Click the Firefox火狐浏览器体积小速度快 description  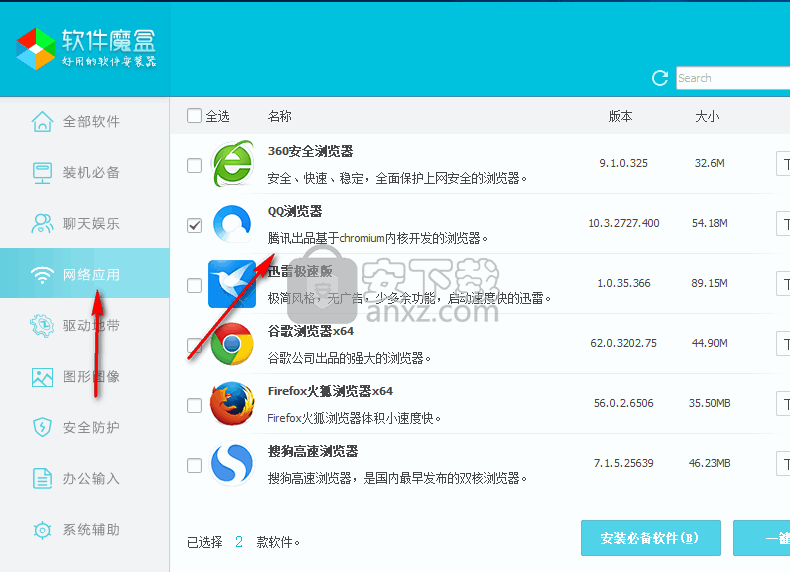[x=354, y=418]
